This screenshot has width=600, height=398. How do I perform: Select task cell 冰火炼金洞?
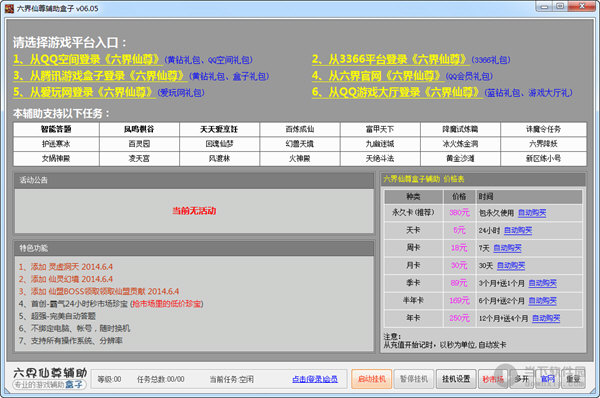click(460, 144)
